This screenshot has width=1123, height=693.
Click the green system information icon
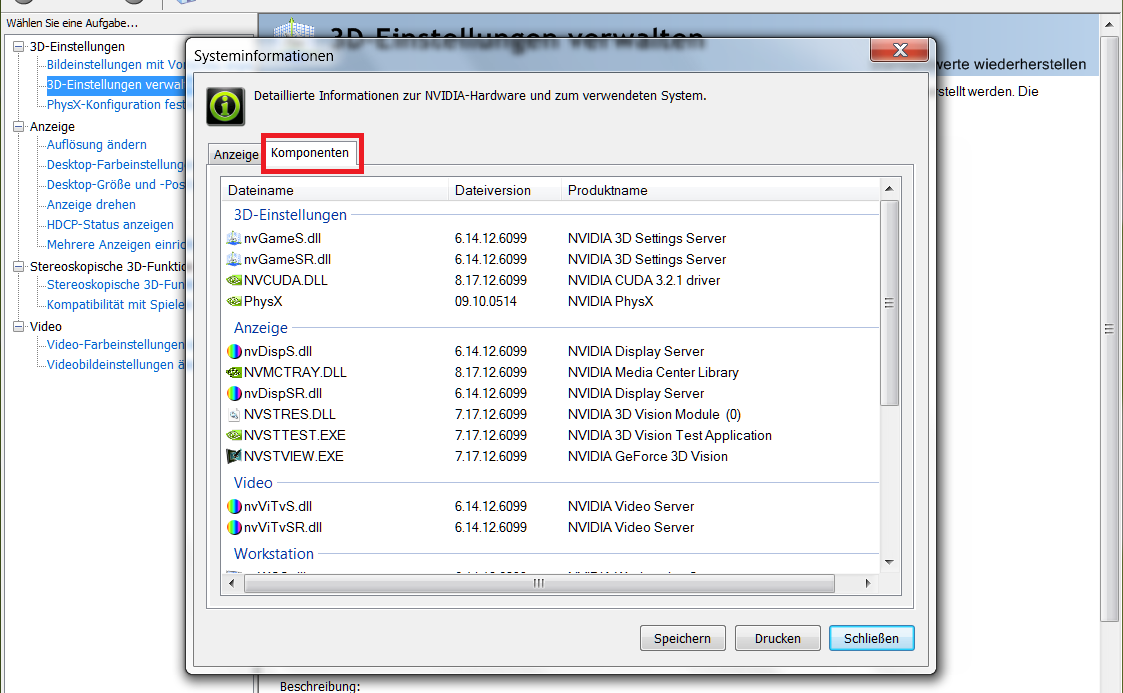[226, 107]
